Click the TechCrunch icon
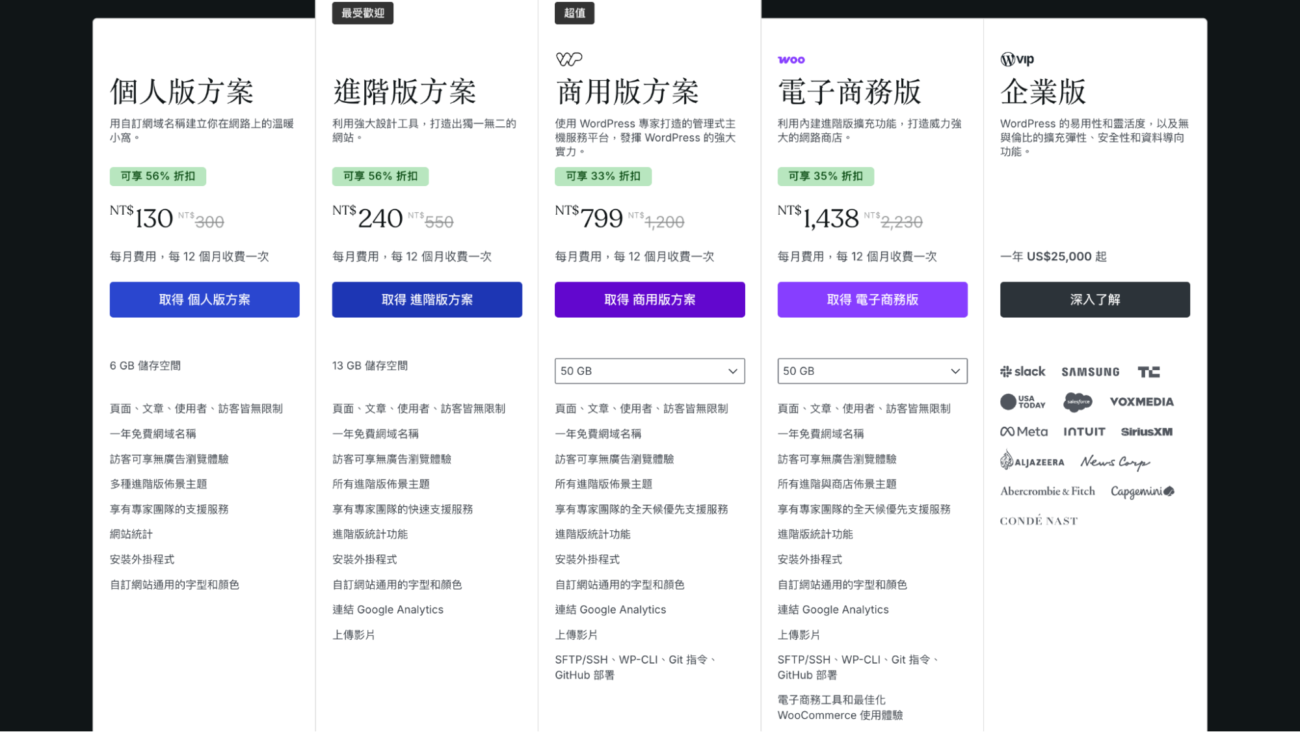This screenshot has height=732, width=1300. tap(1148, 371)
